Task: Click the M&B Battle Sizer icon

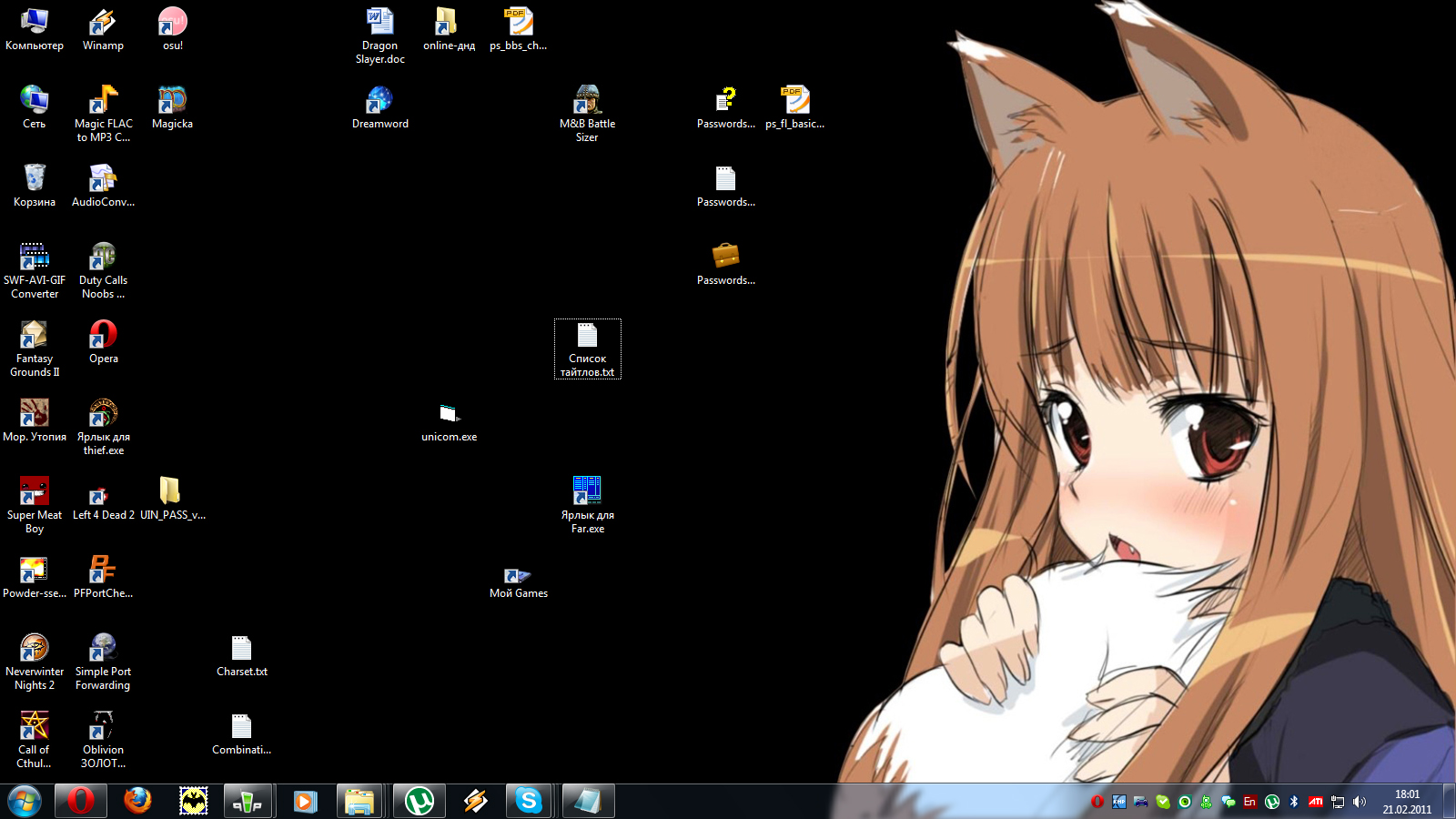Action: pyautogui.click(x=587, y=100)
